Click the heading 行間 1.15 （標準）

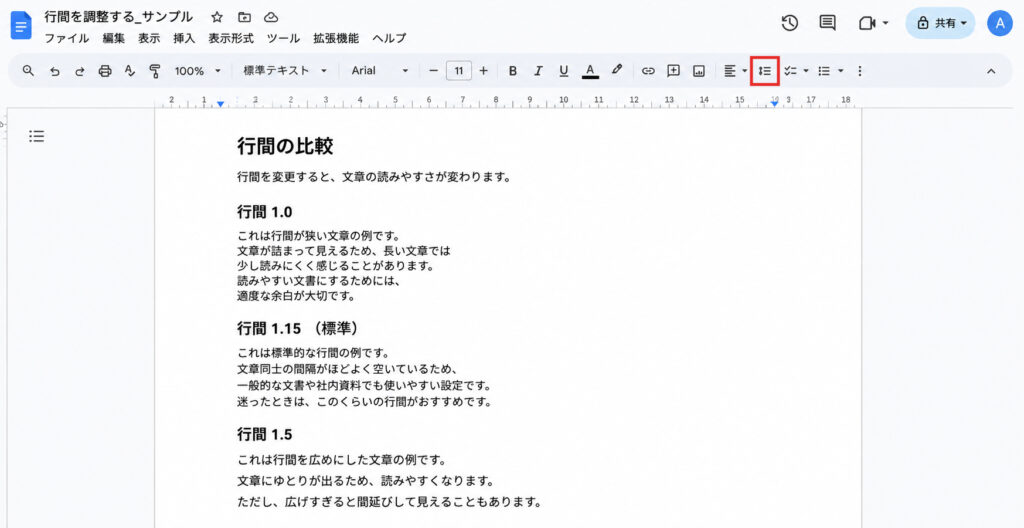pyautogui.click(x=299, y=327)
